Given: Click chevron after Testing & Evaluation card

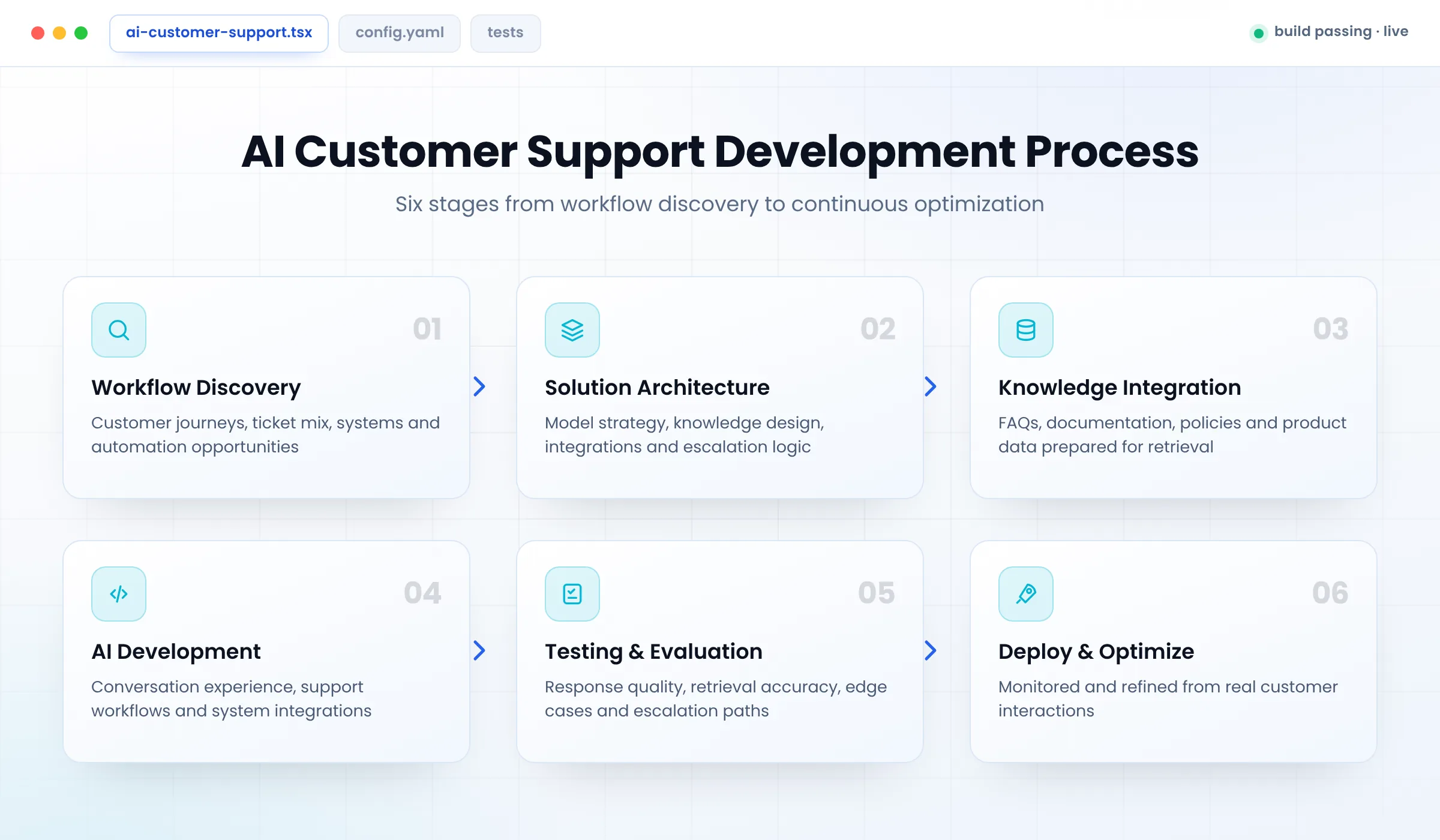Looking at the screenshot, I should [x=931, y=650].
